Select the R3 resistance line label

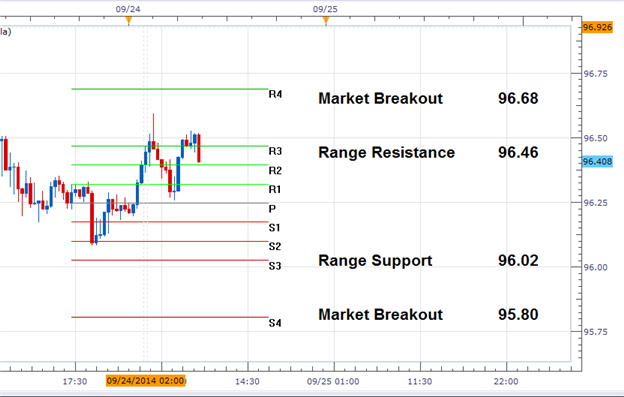coord(275,151)
